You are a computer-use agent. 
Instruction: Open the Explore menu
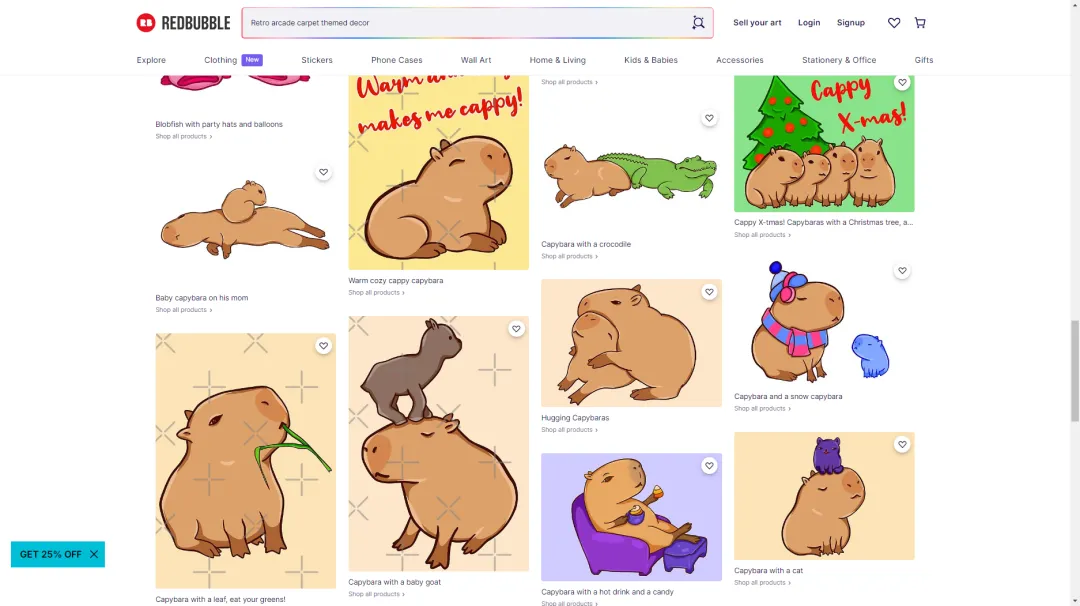coord(151,60)
